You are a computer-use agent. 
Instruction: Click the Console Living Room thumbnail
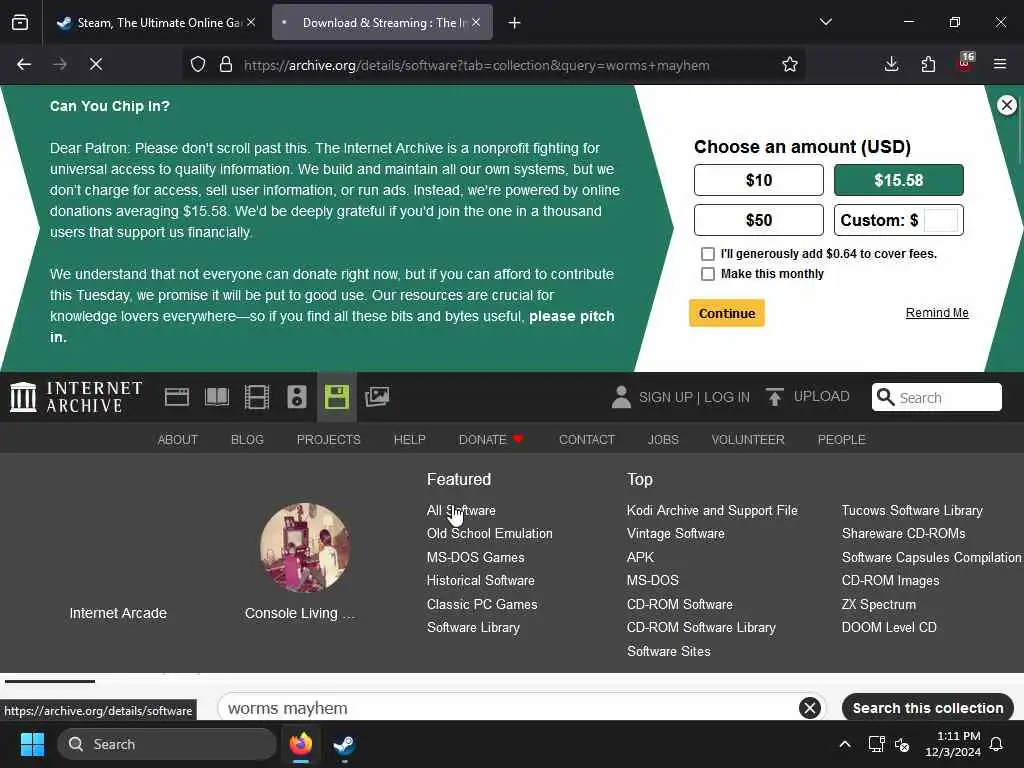(x=304, y=547)
